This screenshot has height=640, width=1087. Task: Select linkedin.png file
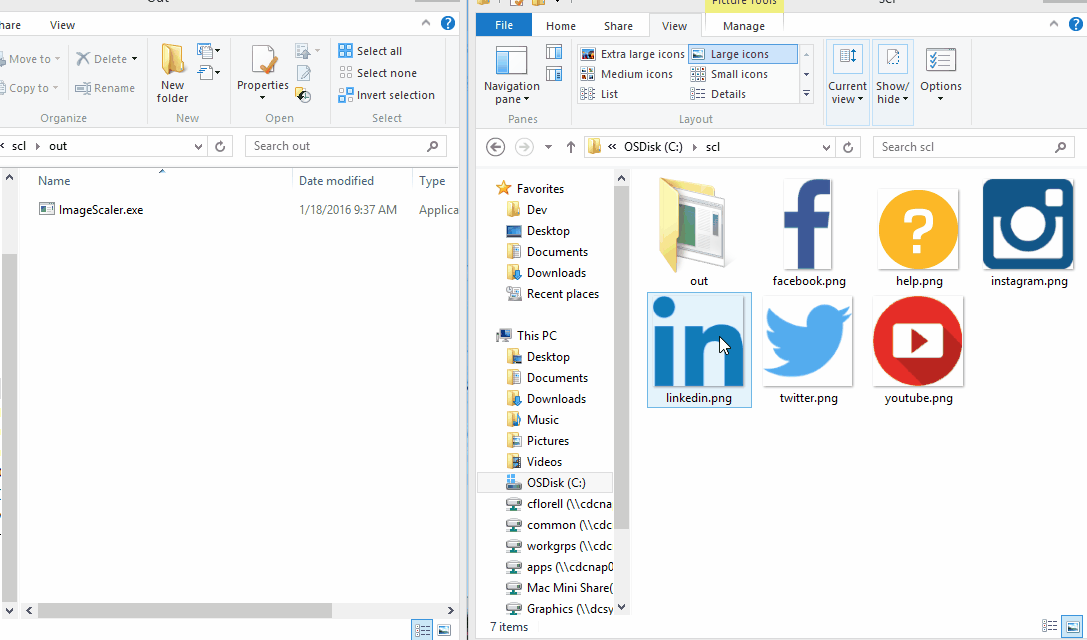pos(699,350)
